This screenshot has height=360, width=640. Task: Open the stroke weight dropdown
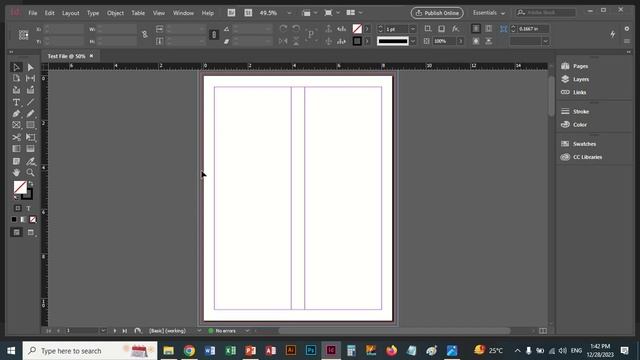[x=413, y=29]
